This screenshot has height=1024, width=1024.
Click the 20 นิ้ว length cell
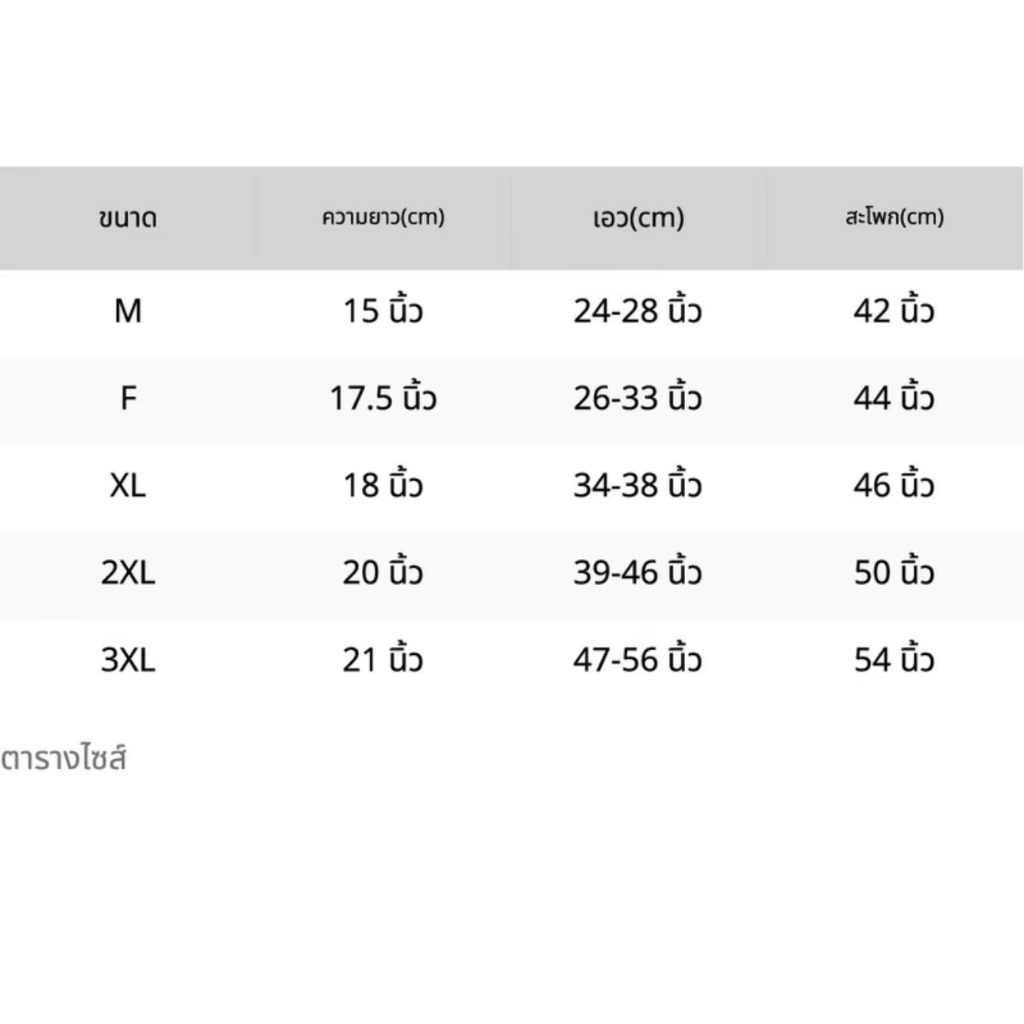tap(383, 573)
